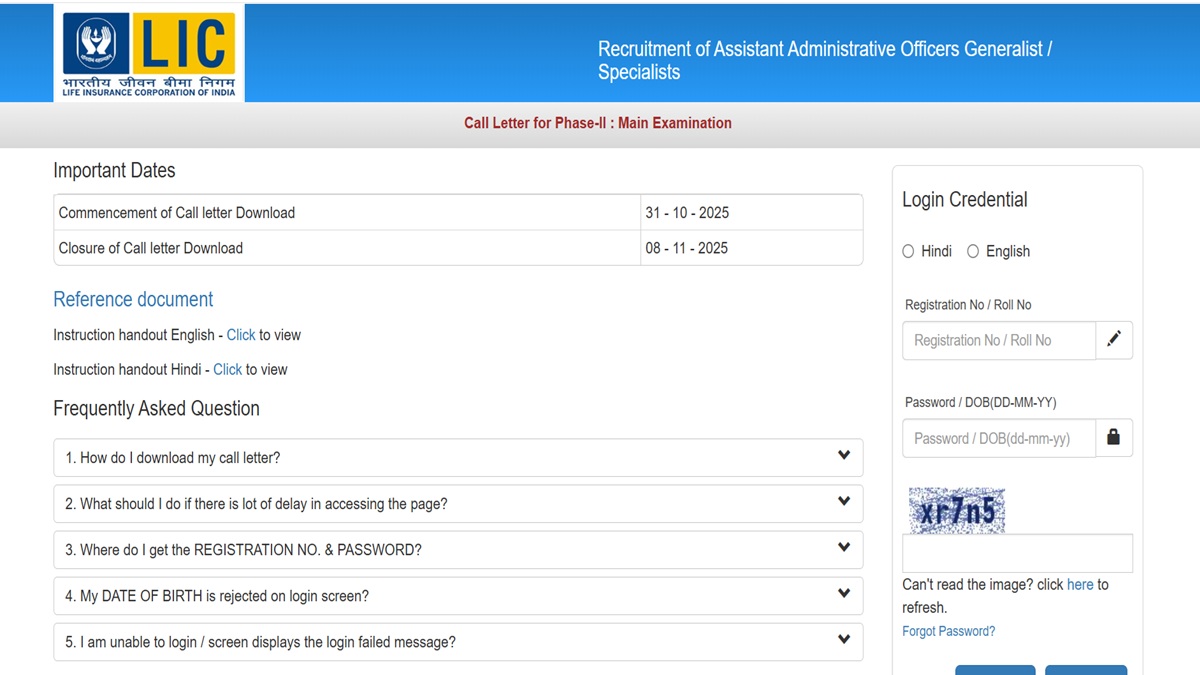The height and width of the screenshot is (675, 1200).
Task: Click the left blue button below Forgot Password
Action: [995, 671]
